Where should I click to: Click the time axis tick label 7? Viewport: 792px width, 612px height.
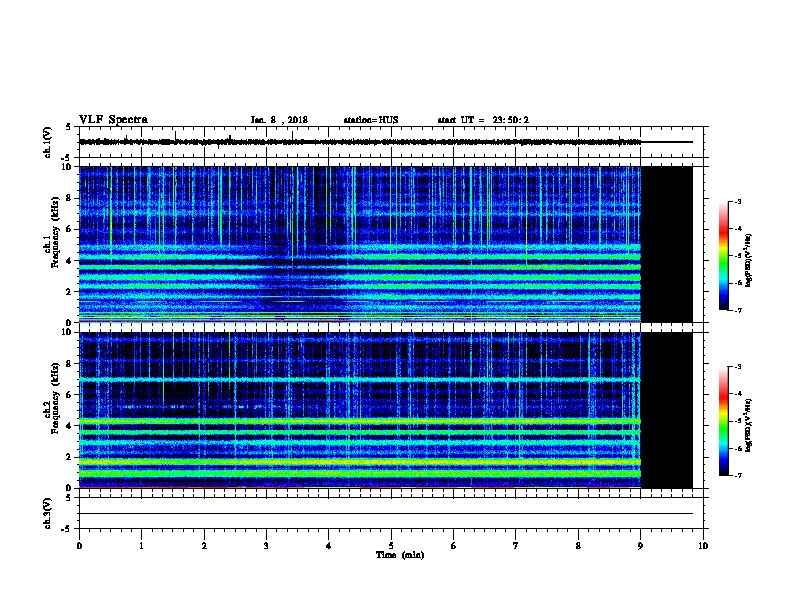[x=516, y=546]
